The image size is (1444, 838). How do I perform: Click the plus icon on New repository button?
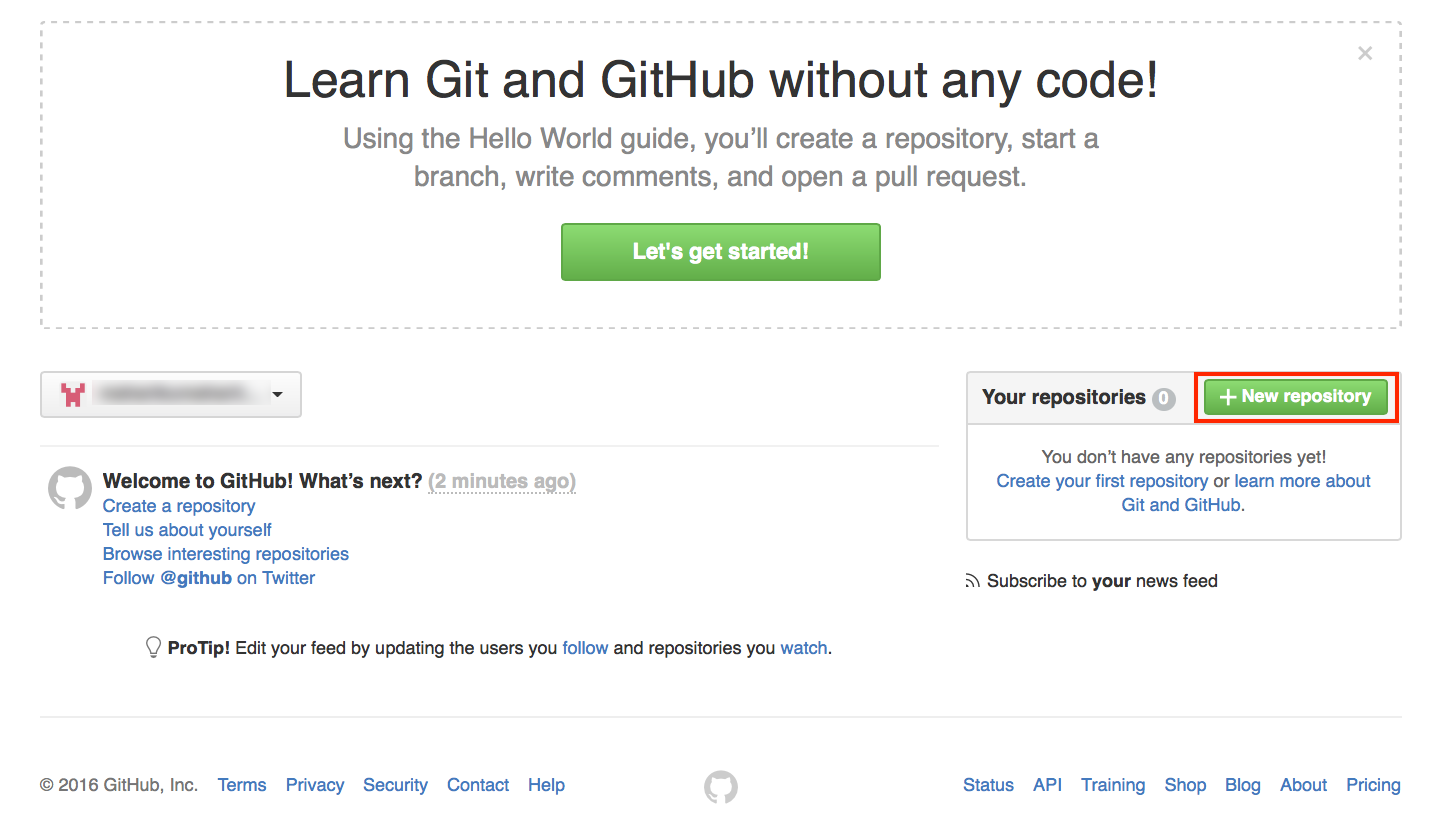pos(1228,397)
